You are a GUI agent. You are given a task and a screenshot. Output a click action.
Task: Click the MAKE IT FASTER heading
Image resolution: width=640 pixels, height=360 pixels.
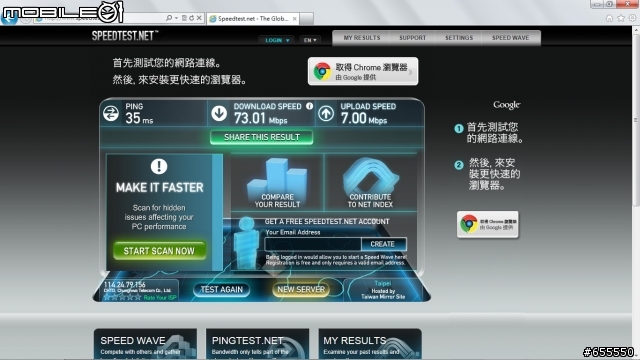point(159,187)
